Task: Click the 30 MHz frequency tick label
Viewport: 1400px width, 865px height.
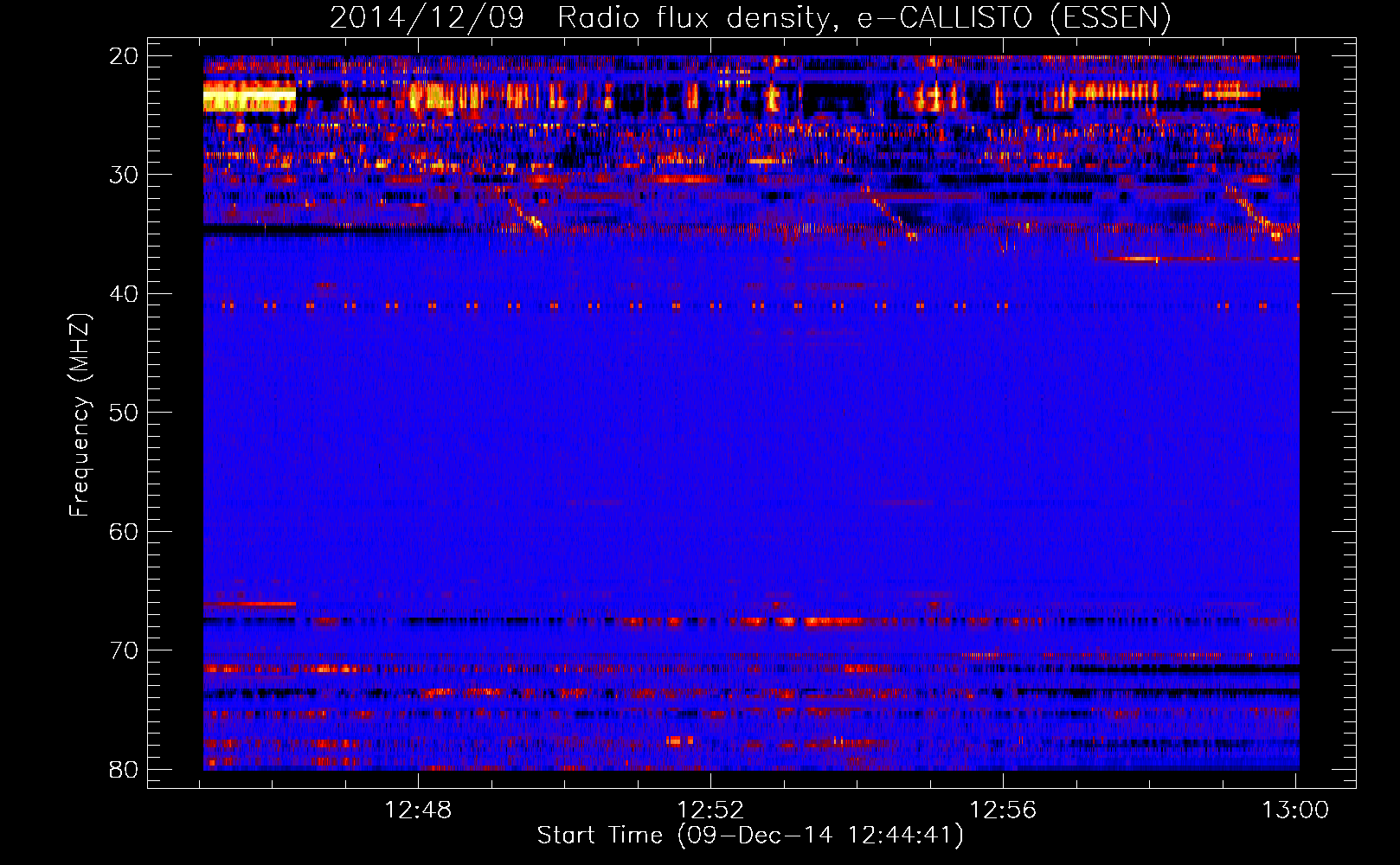Action: [124, 175]
